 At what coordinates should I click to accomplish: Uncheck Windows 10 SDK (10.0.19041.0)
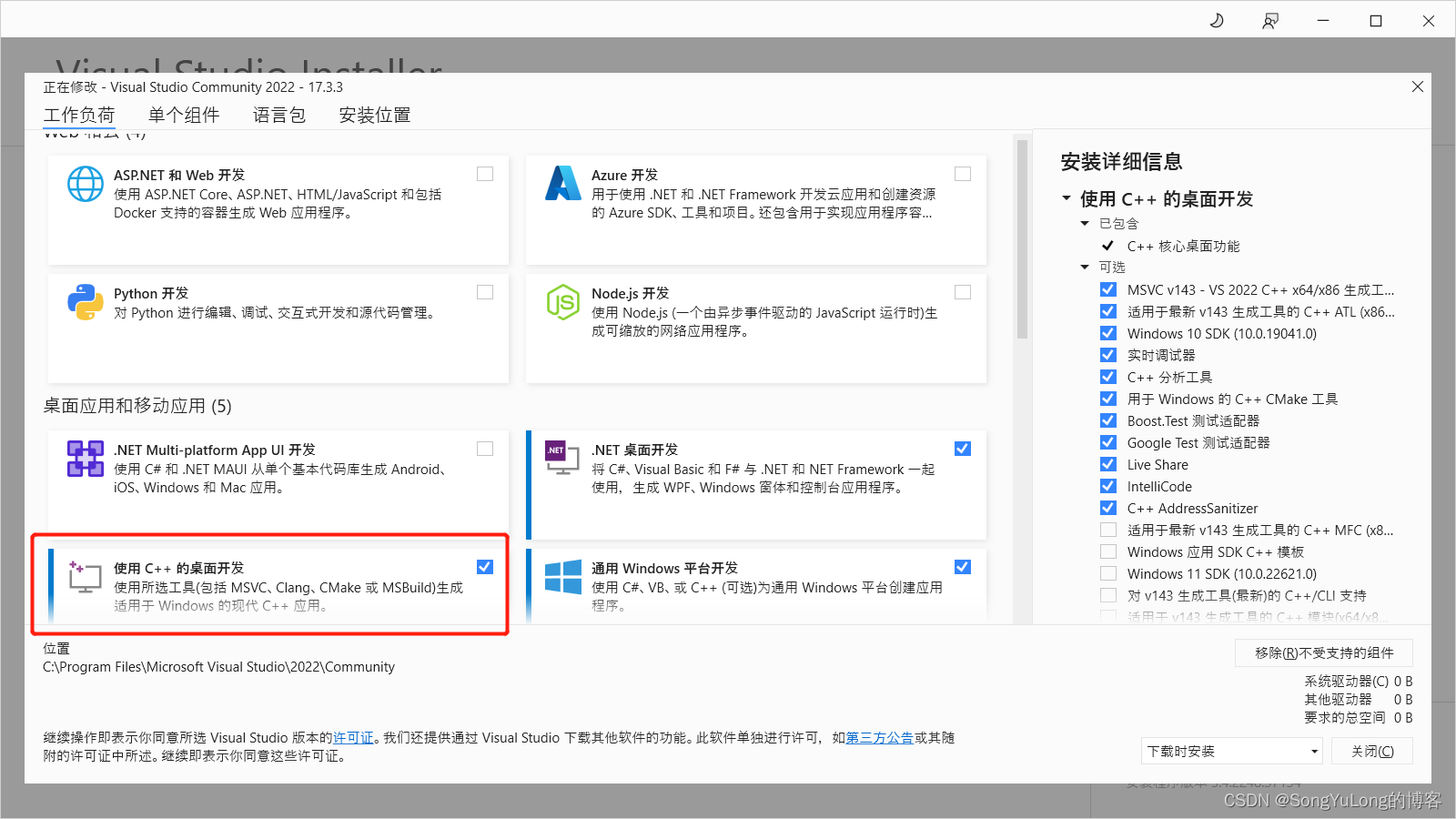pos(1108,333)
